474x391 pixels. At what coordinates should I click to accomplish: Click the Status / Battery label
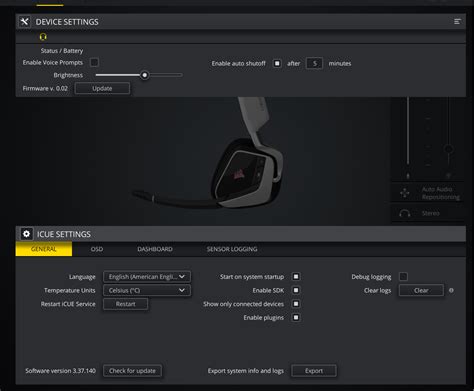point(62,51)
